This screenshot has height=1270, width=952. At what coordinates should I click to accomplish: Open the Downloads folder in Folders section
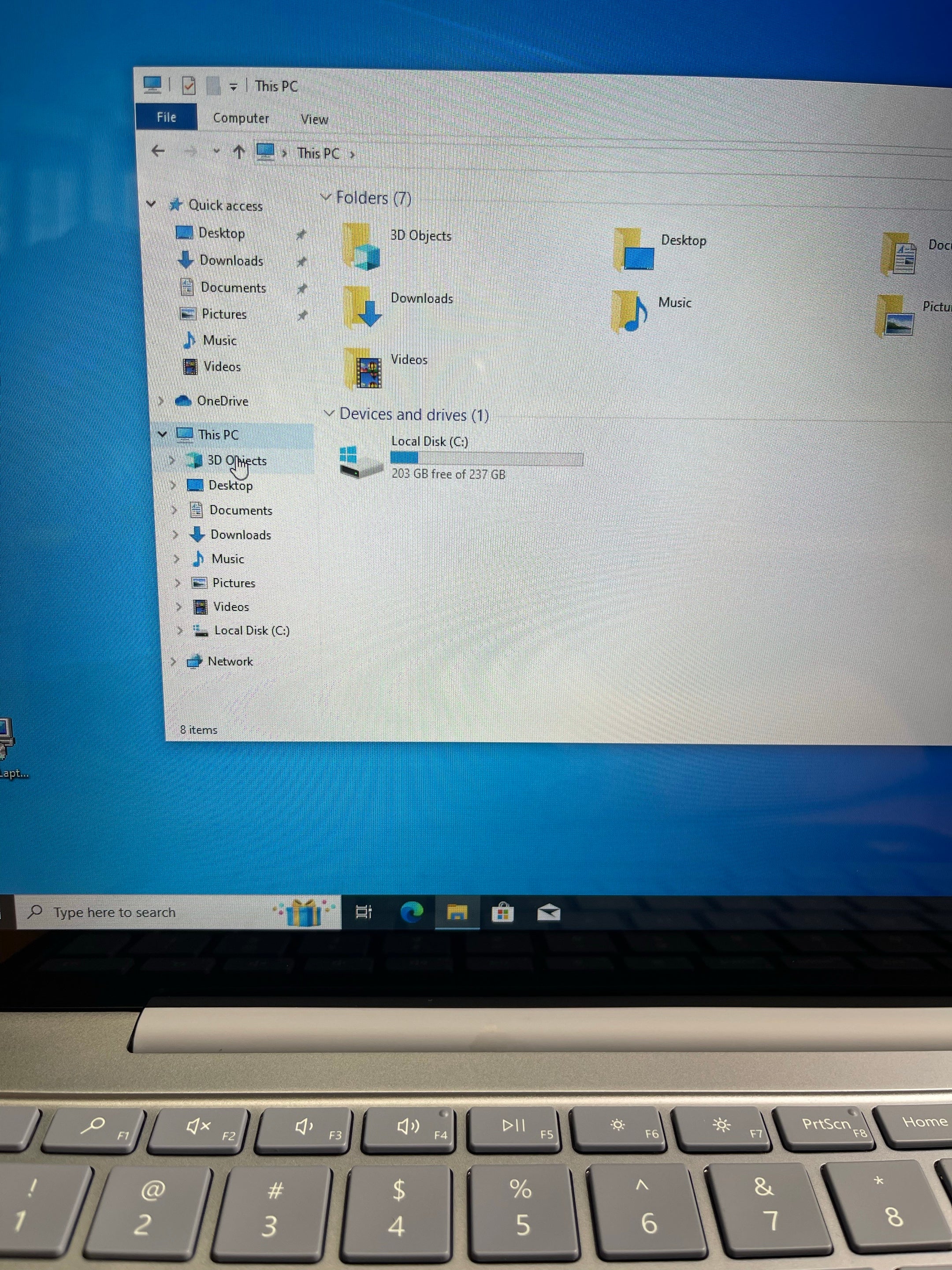click(362, 308)
